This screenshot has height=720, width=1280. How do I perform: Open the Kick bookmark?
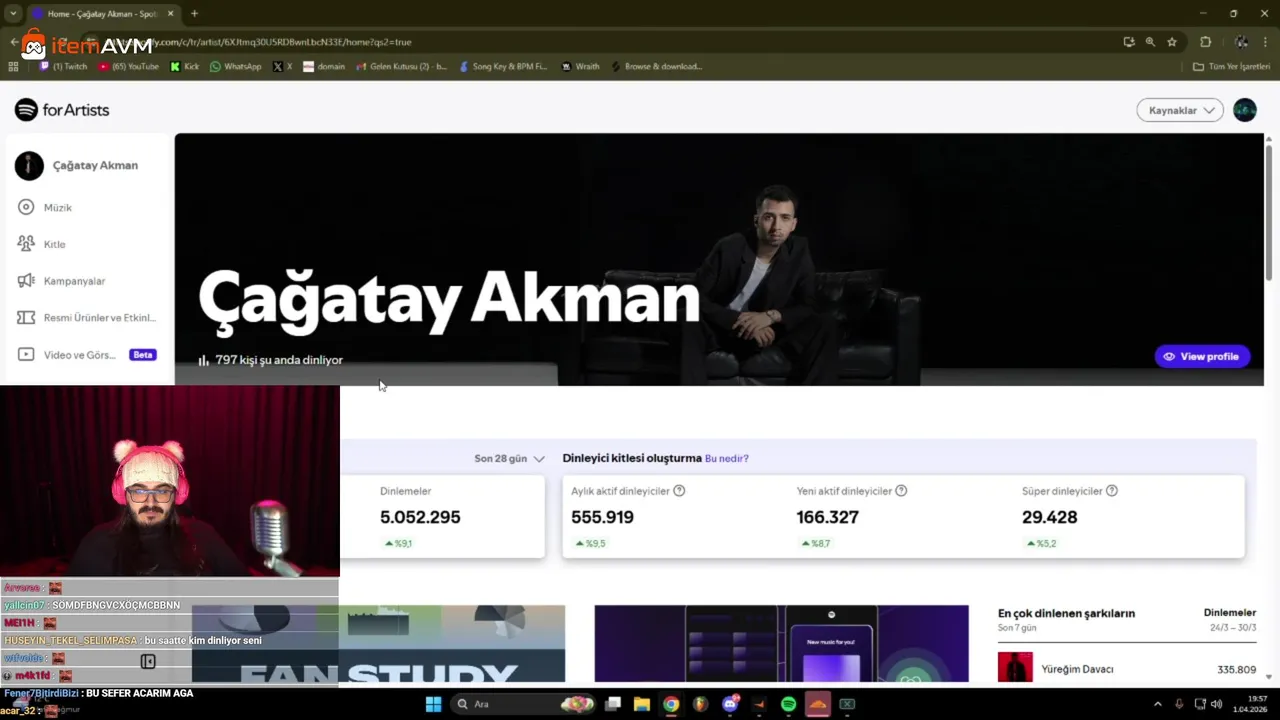(185, 67)
